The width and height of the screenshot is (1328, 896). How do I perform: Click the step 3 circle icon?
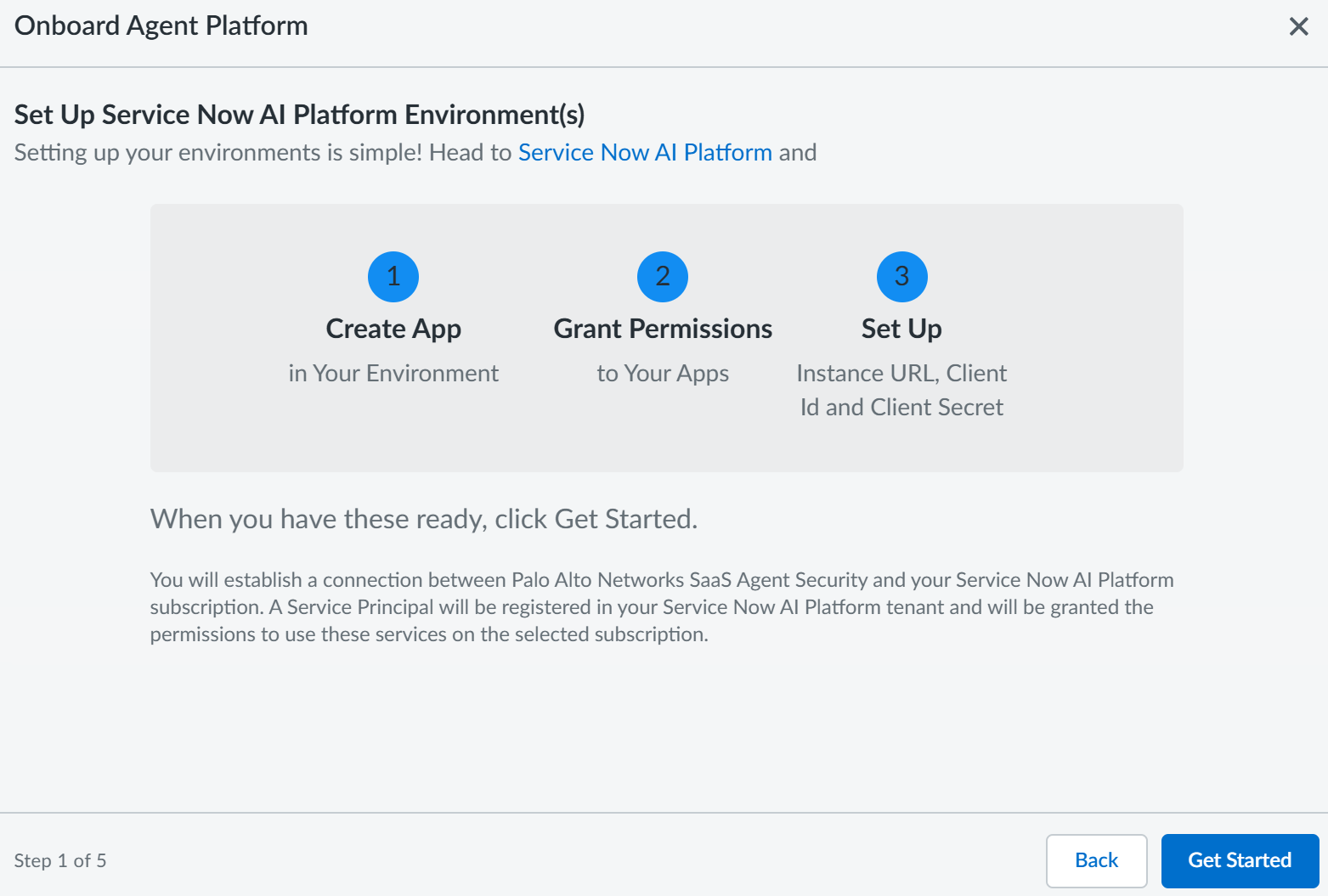[x=901, y=277]
